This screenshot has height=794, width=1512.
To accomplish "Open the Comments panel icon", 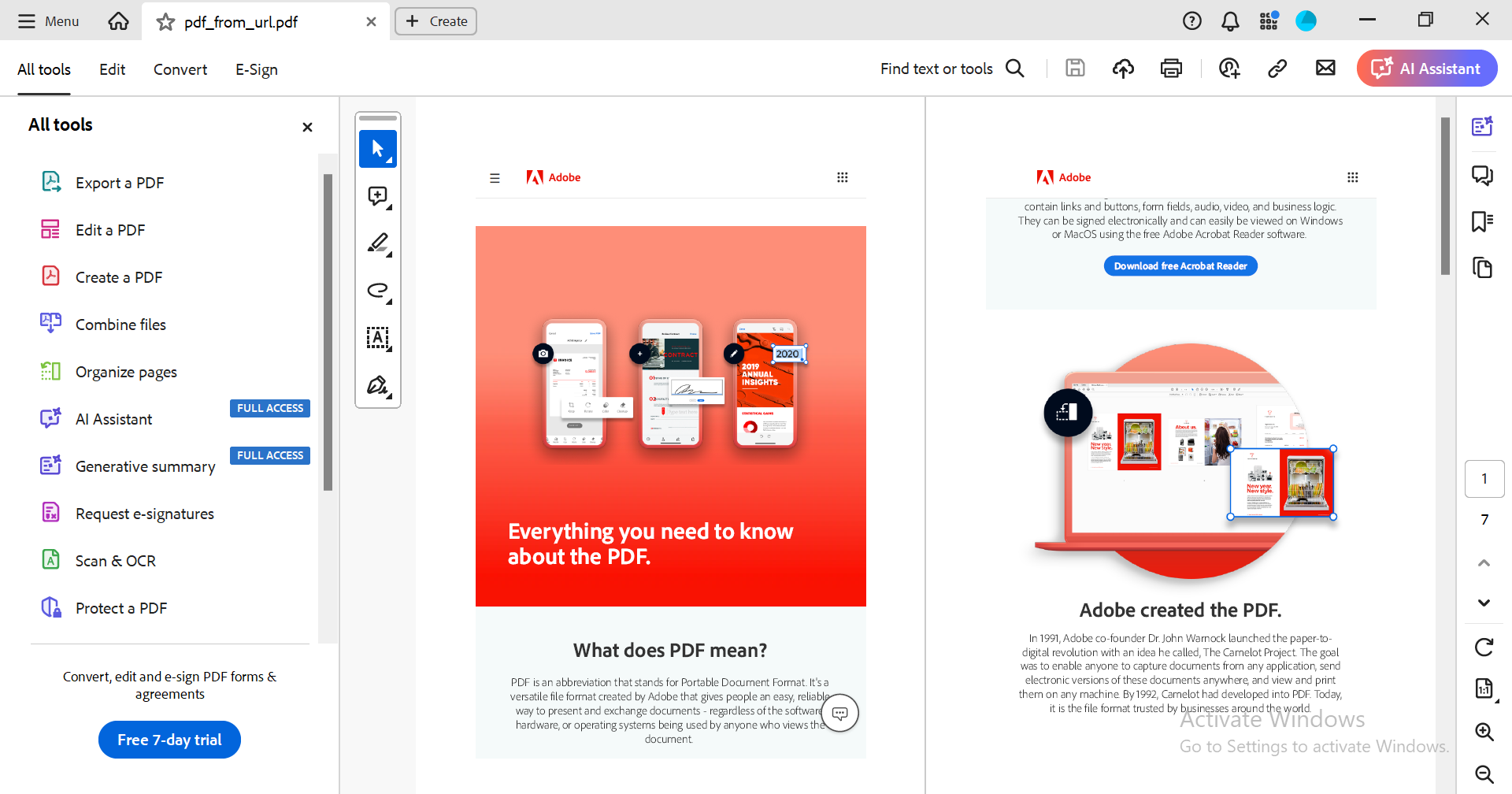I will pos(1483,175).
